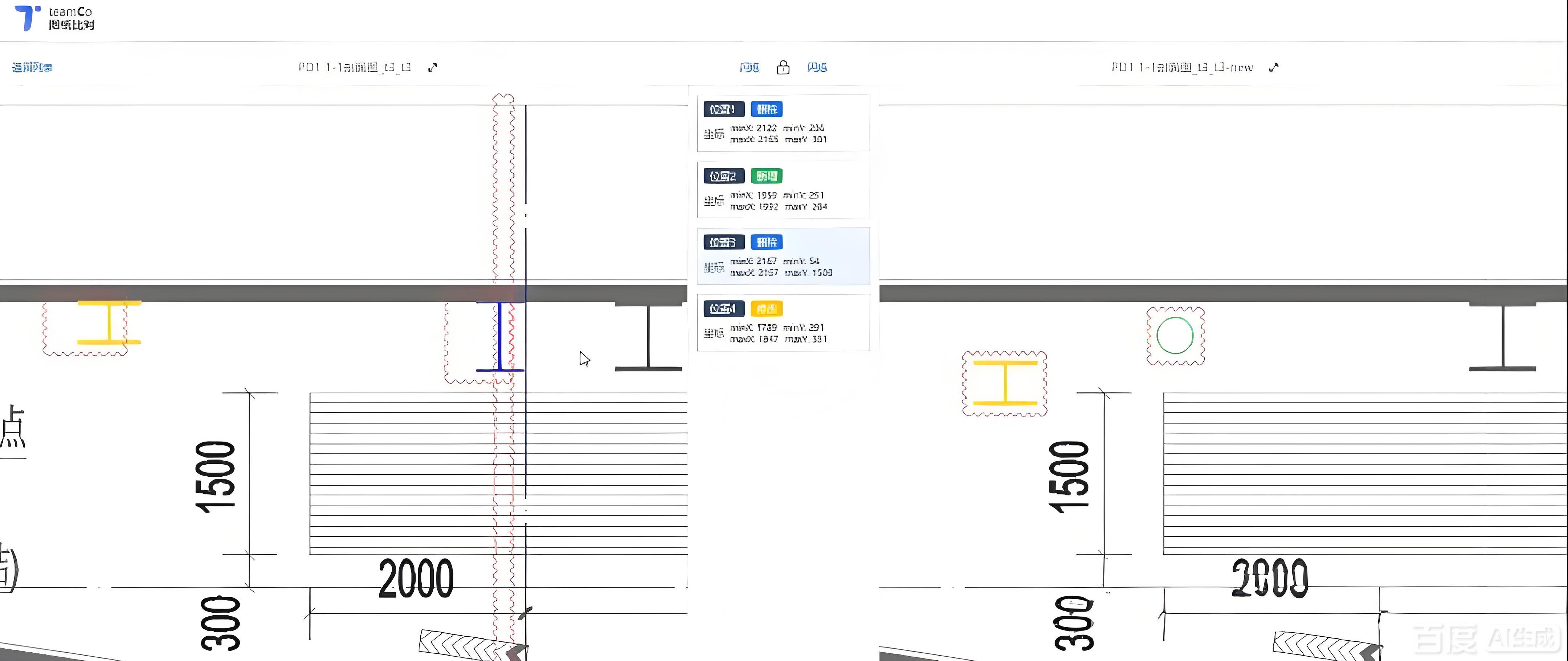Select the first position difference card
The image size is (1568, 661).
pyautogui.click(x=783, y=123)
